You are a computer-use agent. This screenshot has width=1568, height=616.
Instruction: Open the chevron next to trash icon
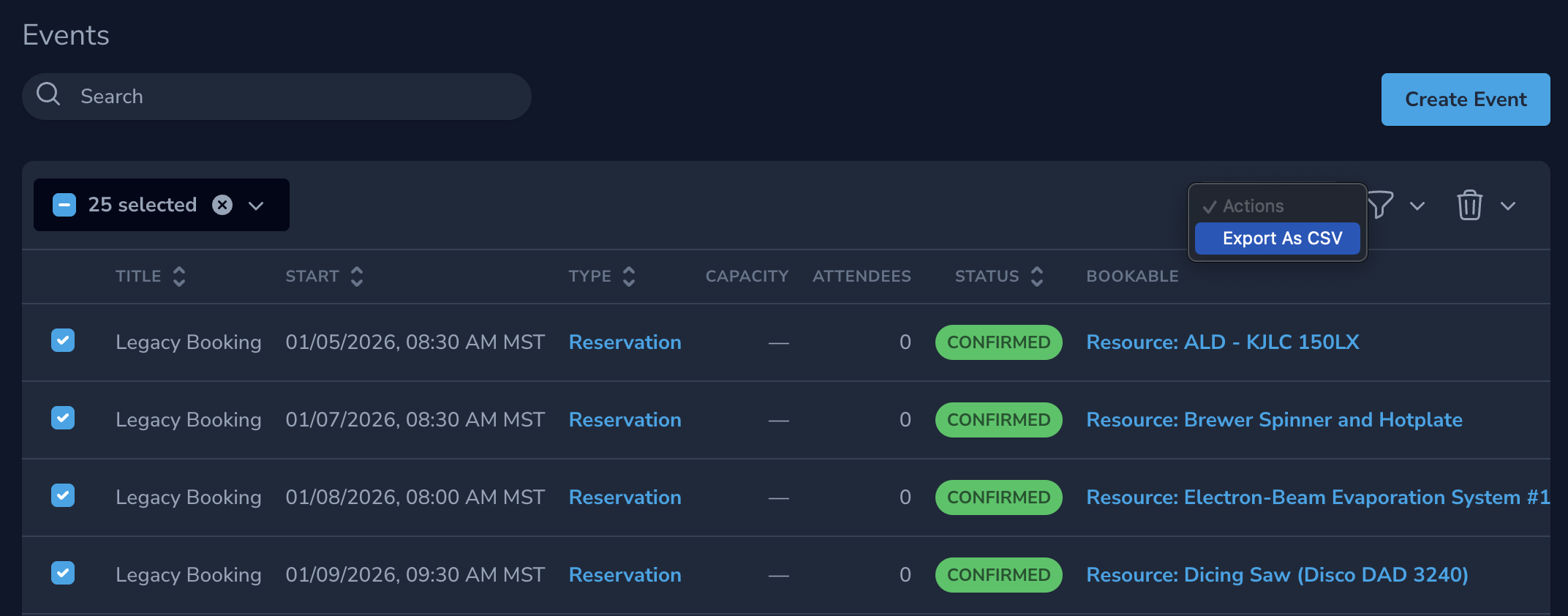[1508, 206]
